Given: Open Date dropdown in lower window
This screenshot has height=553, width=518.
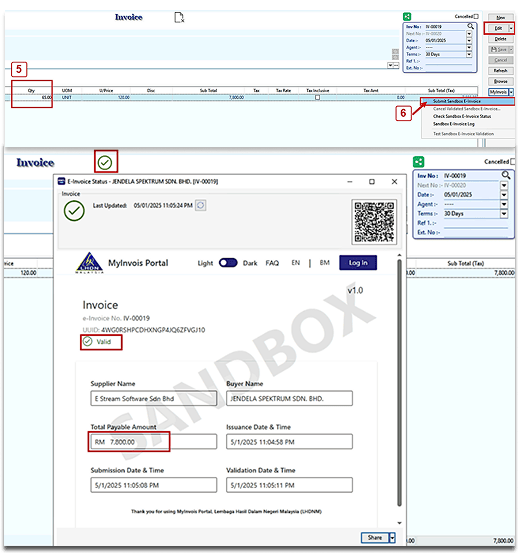Looking at the screenshot, I should [504, 195].
